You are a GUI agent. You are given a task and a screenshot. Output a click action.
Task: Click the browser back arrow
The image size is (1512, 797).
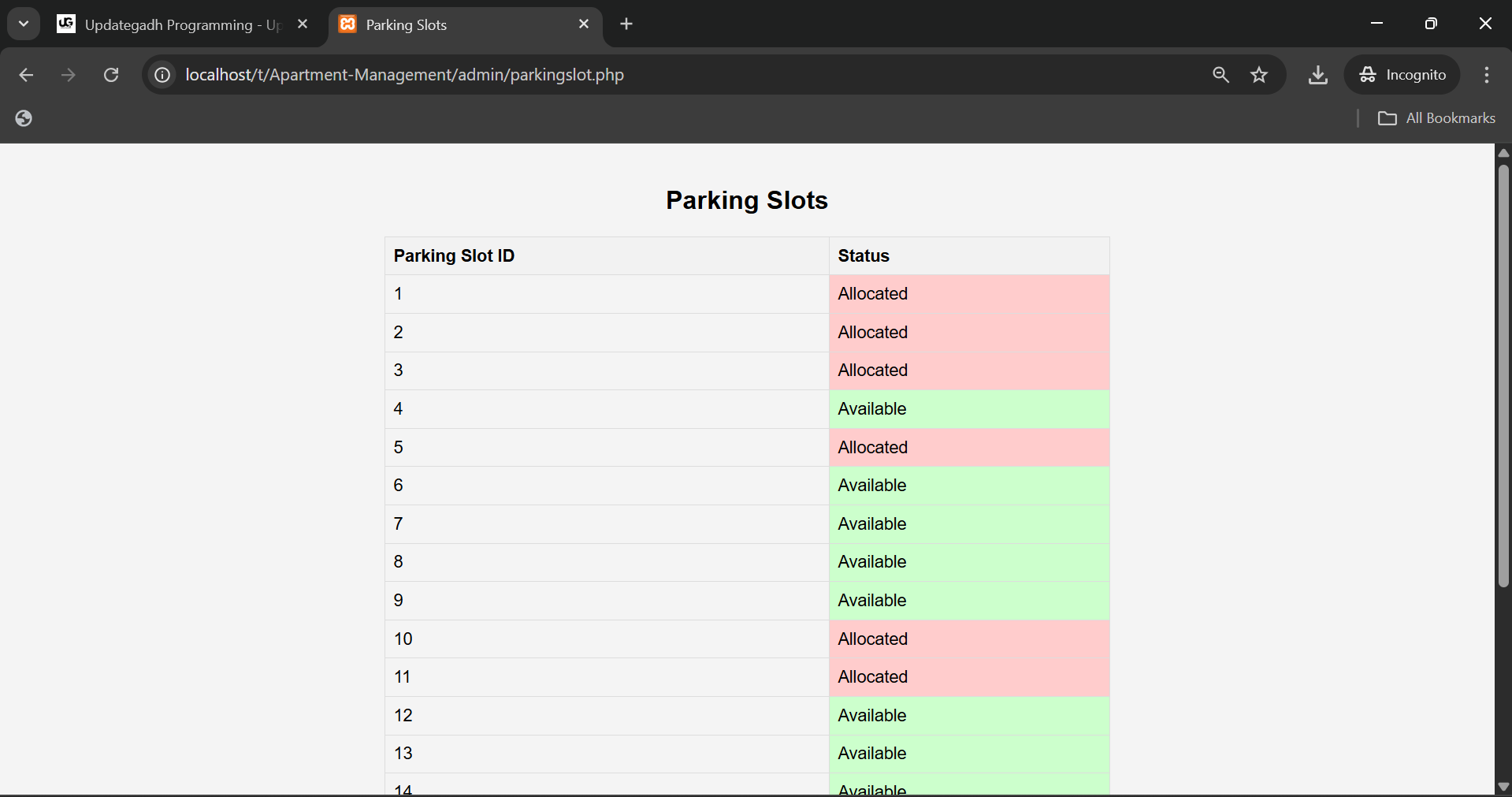tap(26, 75)
